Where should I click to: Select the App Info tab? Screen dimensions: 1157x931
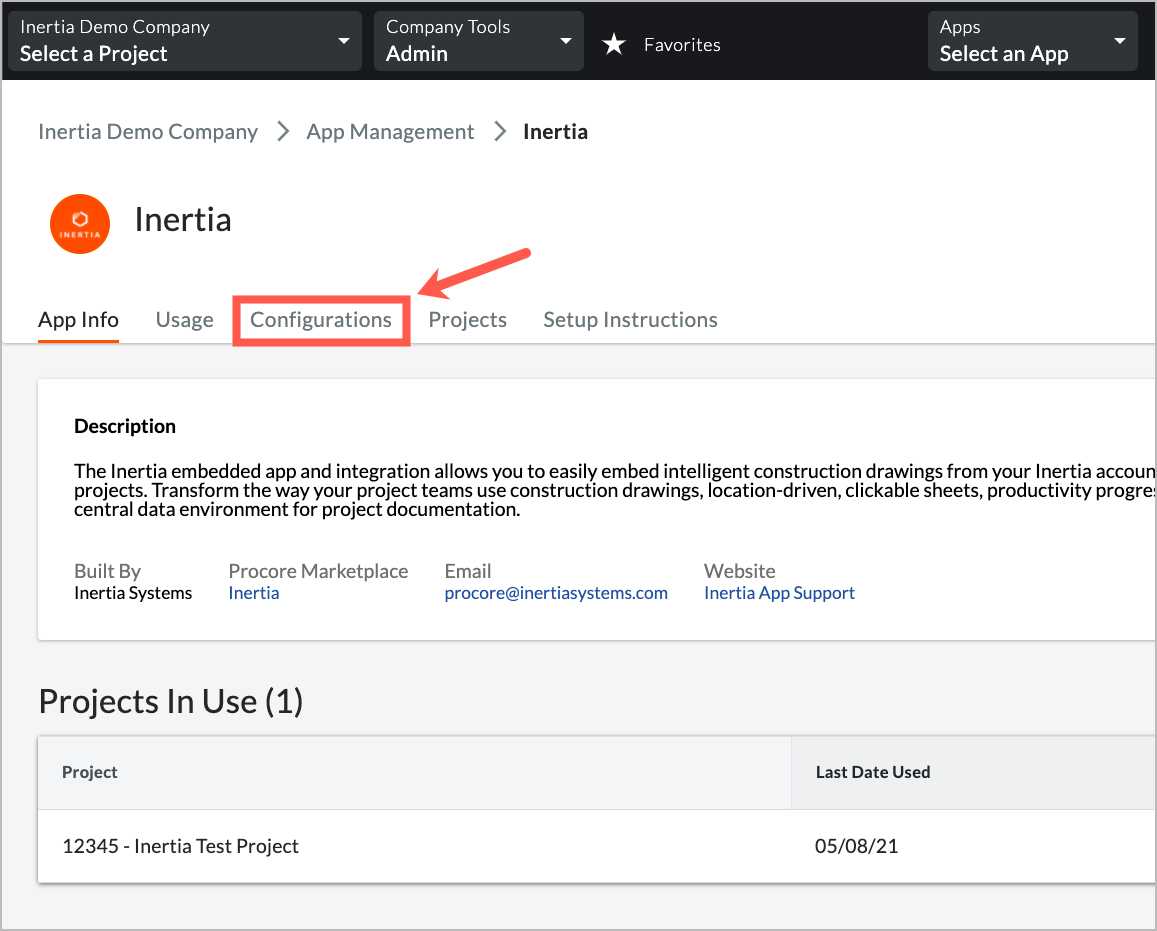click(x=78, y=320)
